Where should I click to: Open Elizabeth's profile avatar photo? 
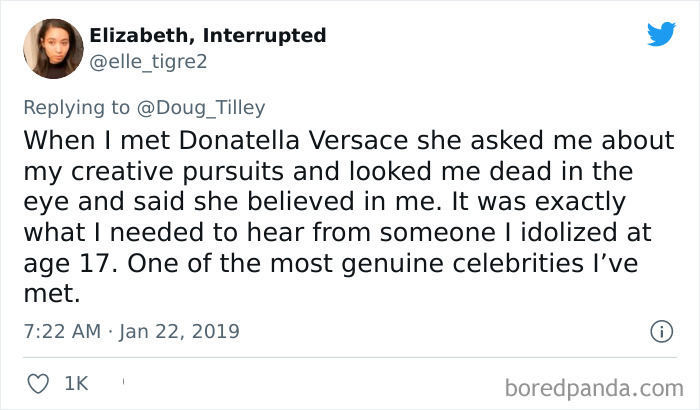pyautogui.click(x=52, y=49)
